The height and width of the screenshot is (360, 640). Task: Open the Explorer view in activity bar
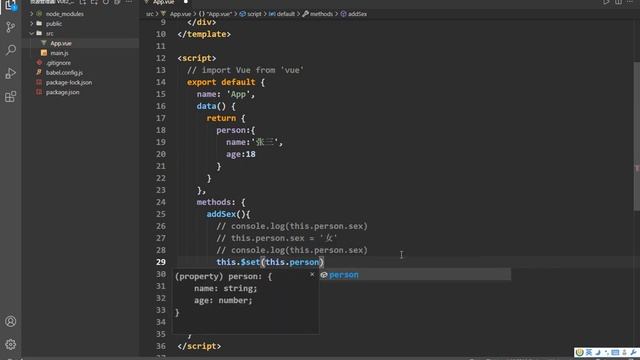click(x=10, y=5)
